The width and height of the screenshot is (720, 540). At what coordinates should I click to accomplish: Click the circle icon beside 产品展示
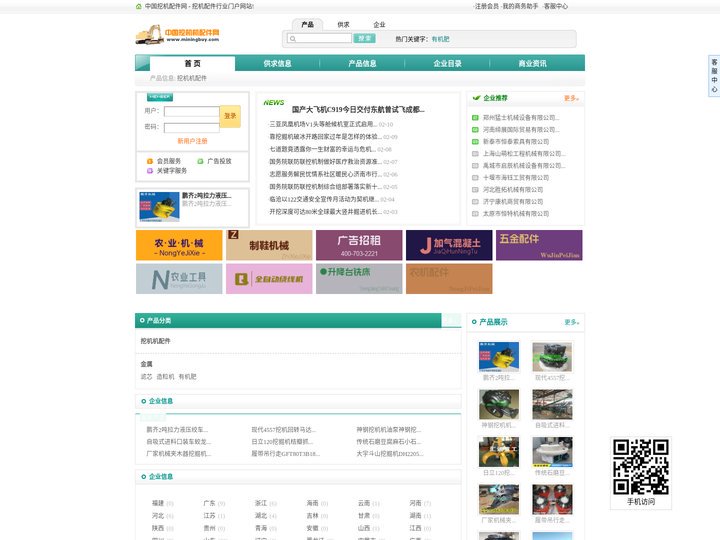(x=474, y=322)
